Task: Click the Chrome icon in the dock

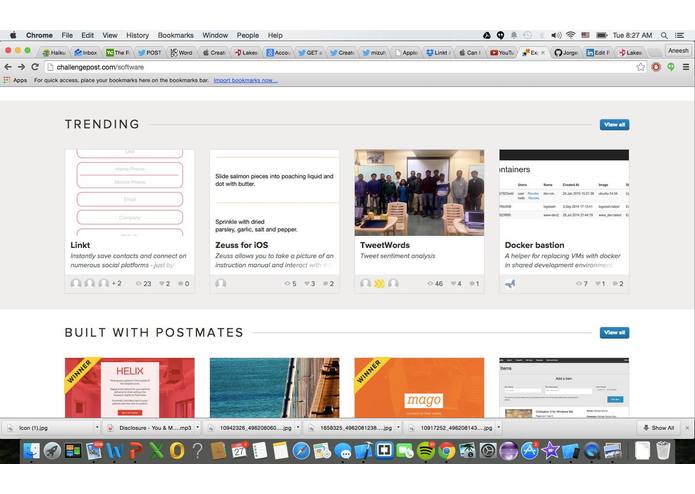Action: coord(447,451)
